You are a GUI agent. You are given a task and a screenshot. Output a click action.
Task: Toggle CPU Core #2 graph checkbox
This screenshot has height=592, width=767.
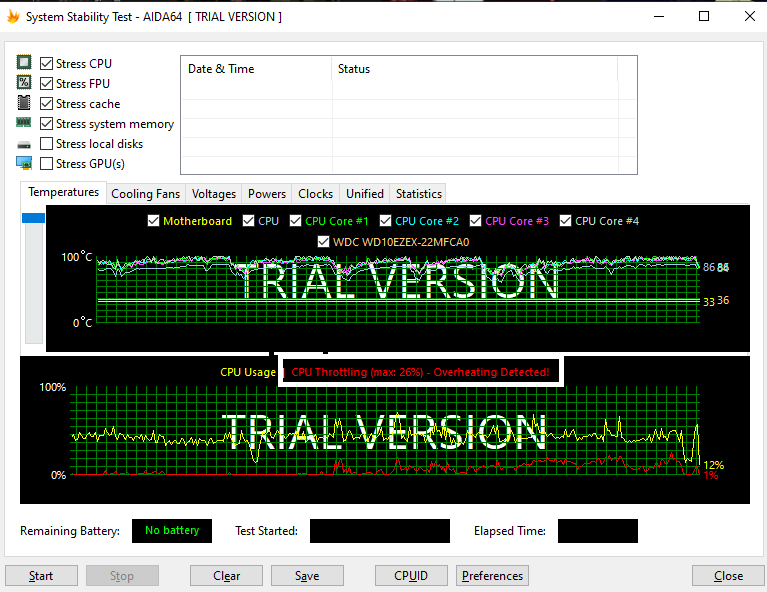385,221
